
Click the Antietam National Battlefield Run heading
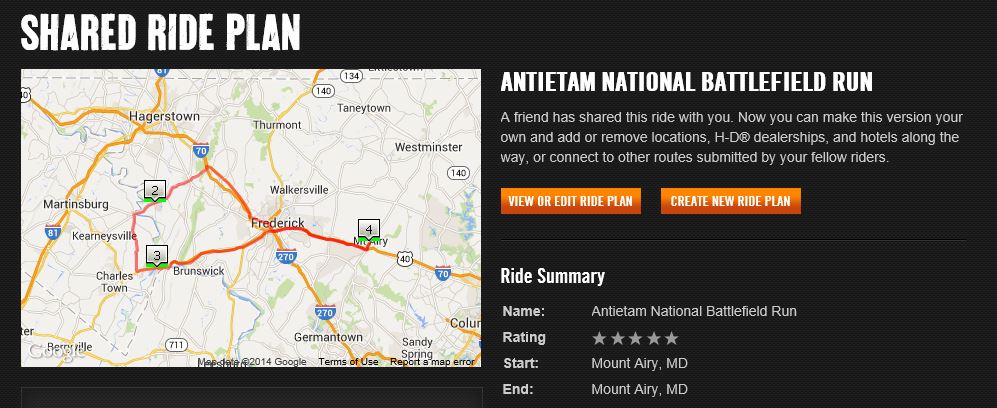(x=686, y=81)
